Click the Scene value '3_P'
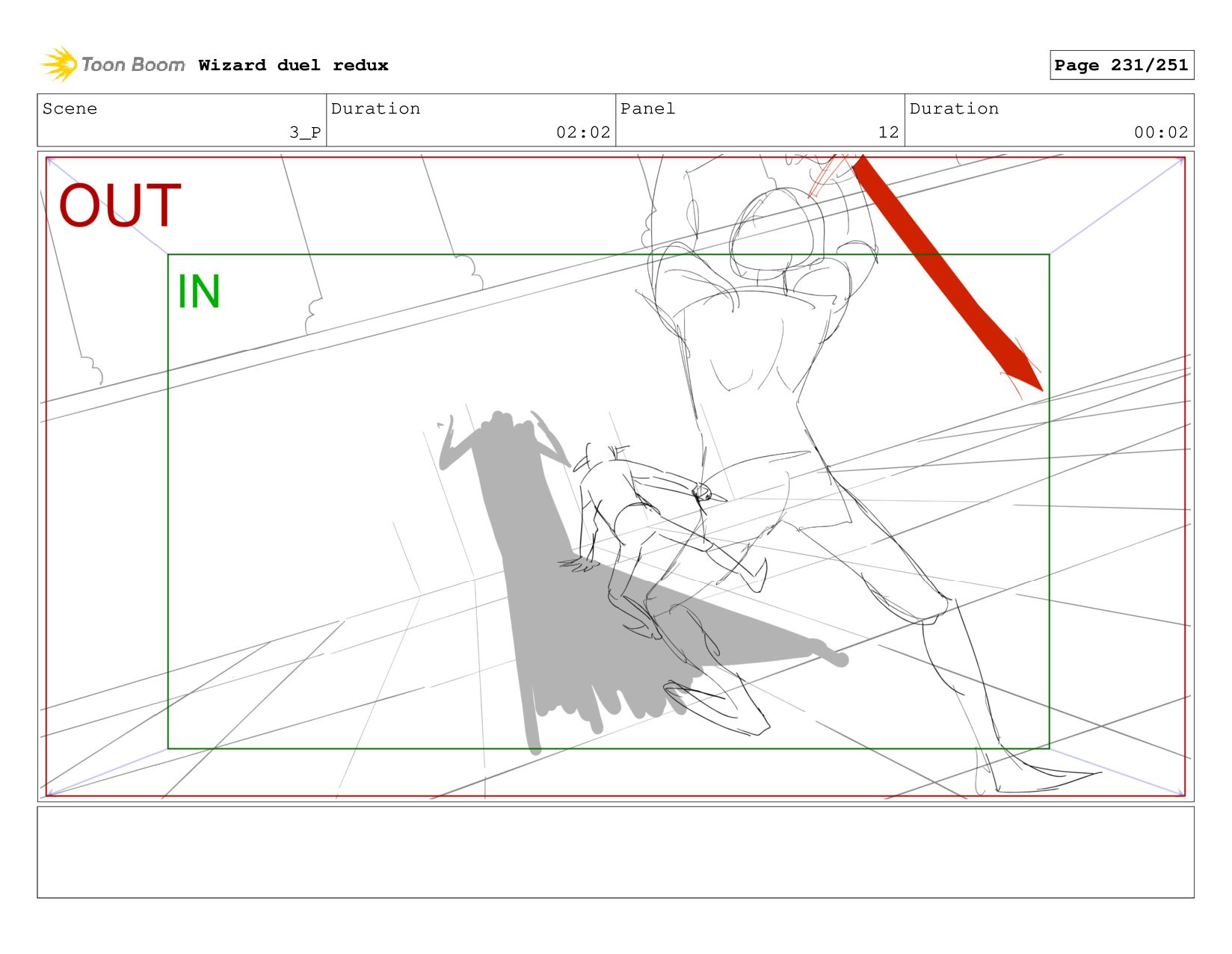This screenshot has width=1232, height=954. click(305, 132)
